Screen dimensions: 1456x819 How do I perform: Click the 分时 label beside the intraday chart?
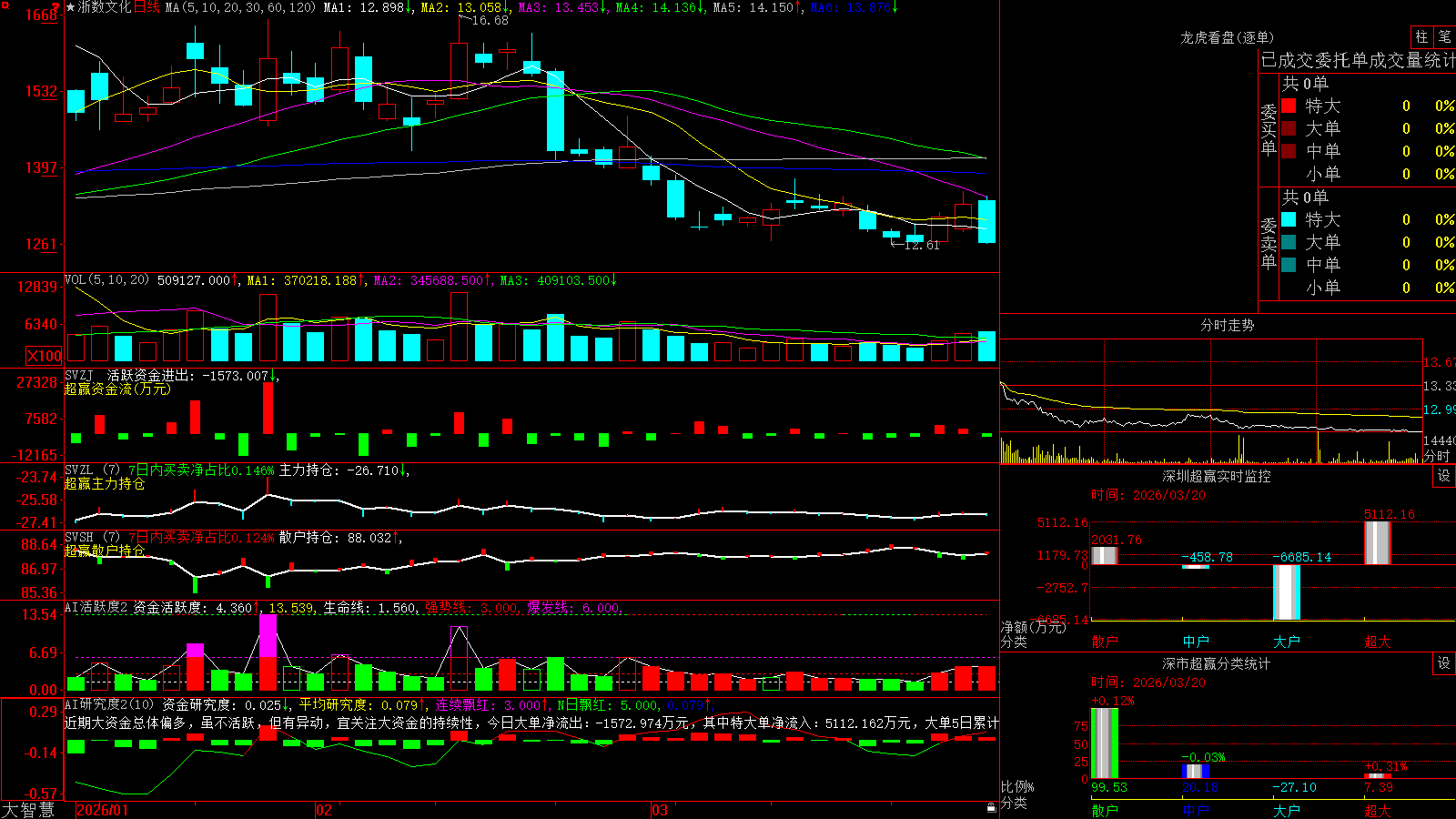[1437, 456]
